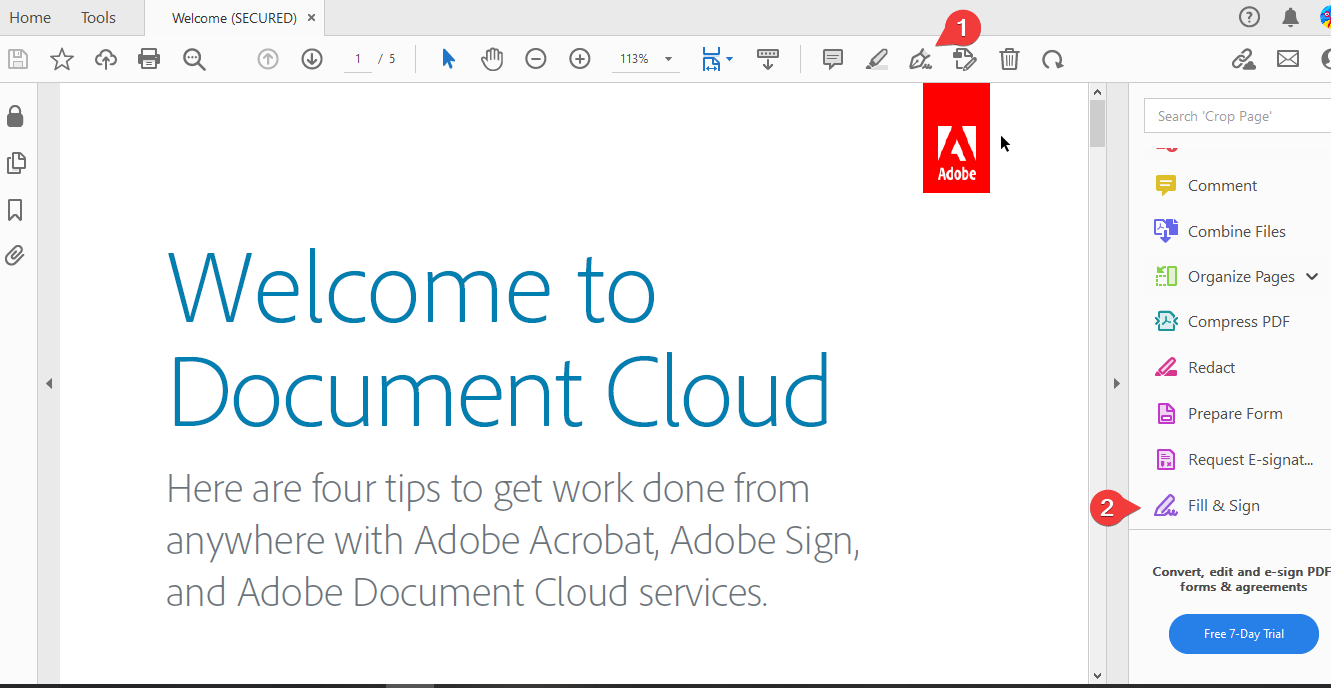Open Fill & Sign in the tools pane
The height and width of the screenshot is (688, 1331).
tap(1223, 506)
